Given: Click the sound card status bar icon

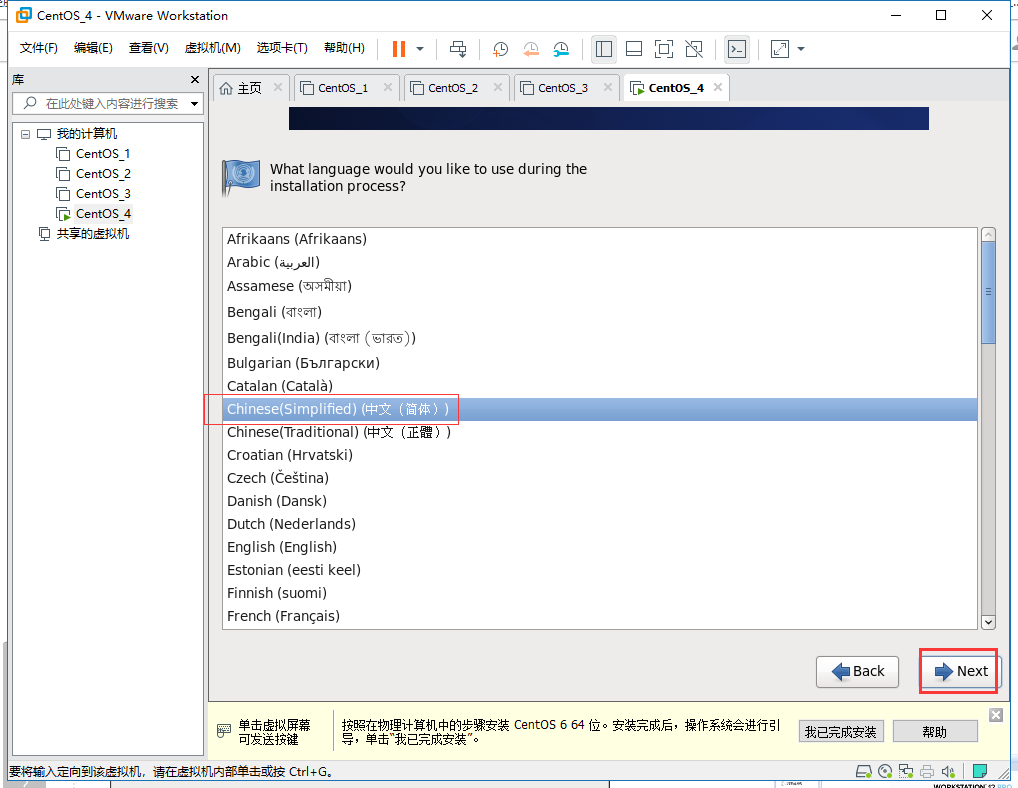Looking at the screenshot, I should [x=948, y=771].
